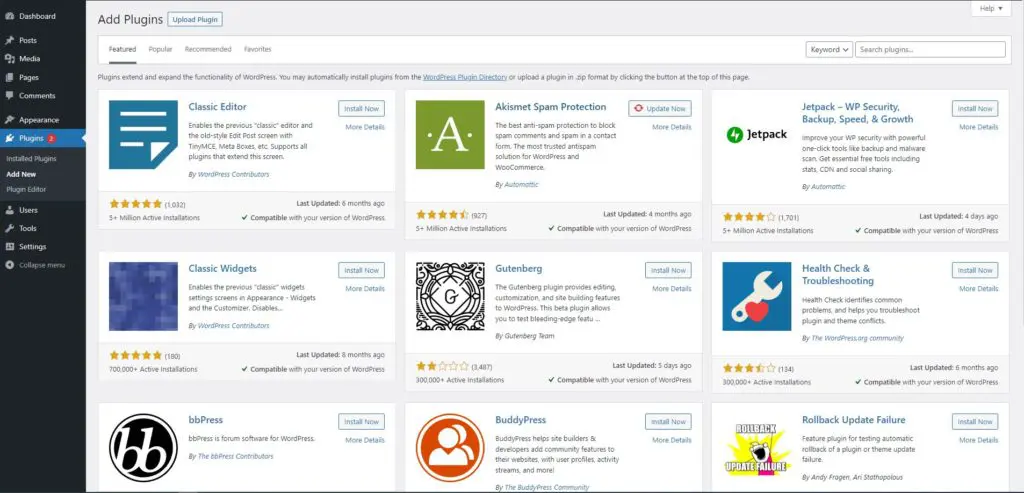The height and width of the screenshot is (493, 1024).
Task: Click The WordPress.org community author link
Action: pyautogui.click(x=857, y=338)
